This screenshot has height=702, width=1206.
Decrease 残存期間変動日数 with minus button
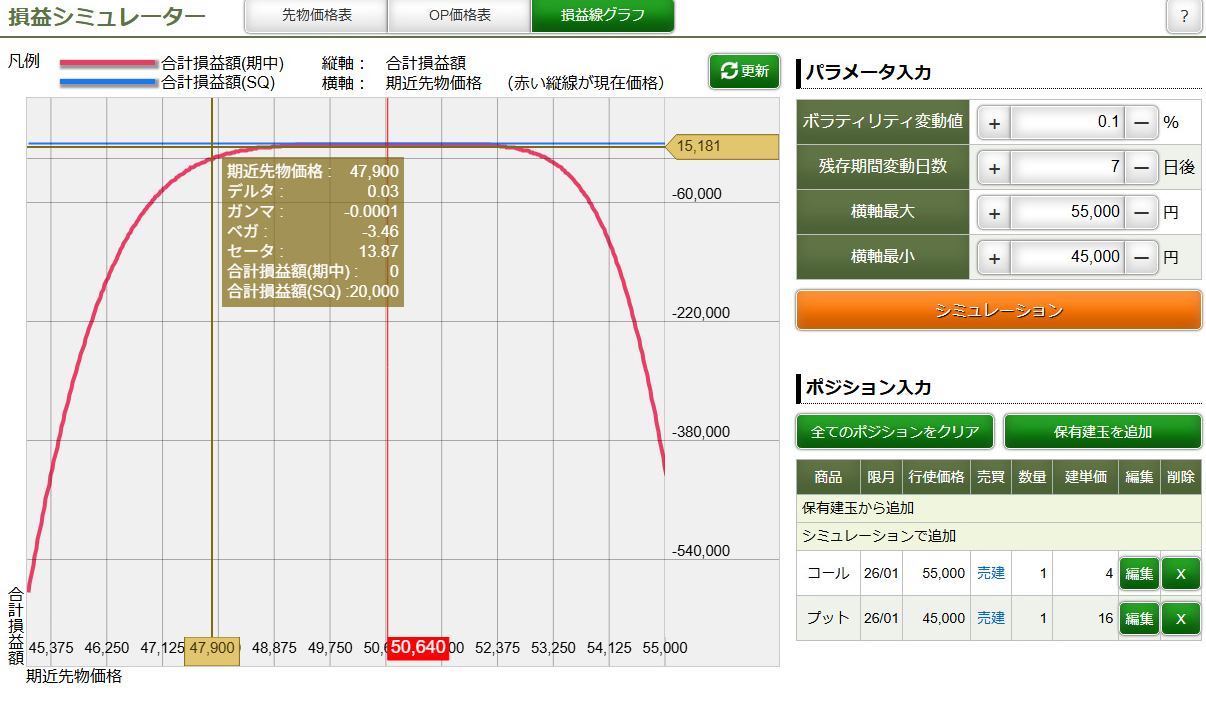point(1141,168)
